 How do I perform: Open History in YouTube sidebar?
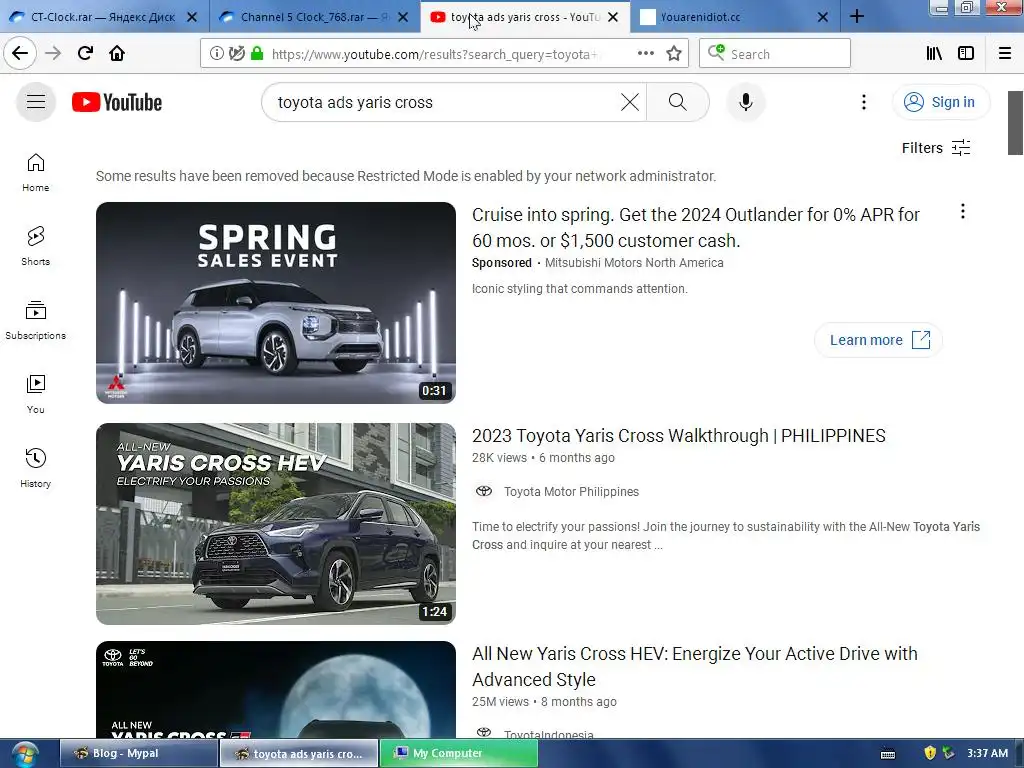(36, 468)
